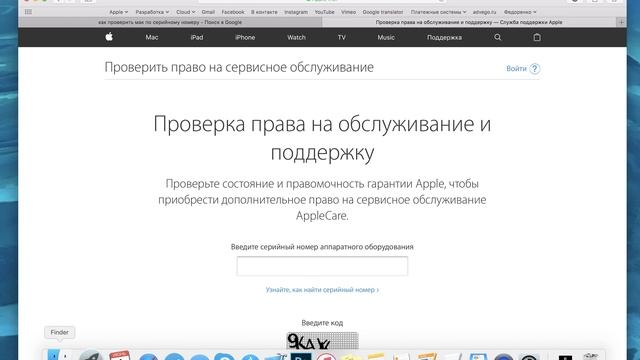This screenshot has height=360, width=640.
Task: Open the advego.ru bookmark
Action: pyautogui.click(x=484, y=12)
